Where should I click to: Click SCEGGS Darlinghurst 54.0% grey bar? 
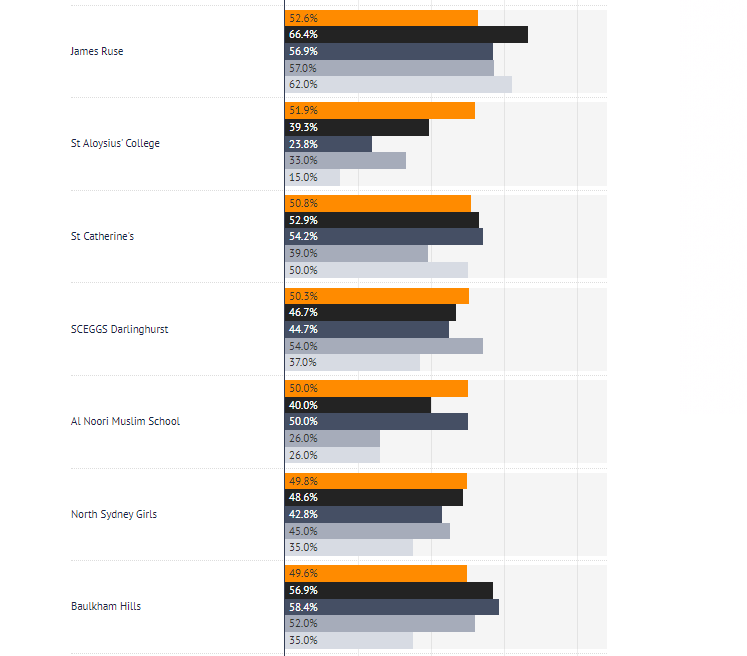[384, 346]
